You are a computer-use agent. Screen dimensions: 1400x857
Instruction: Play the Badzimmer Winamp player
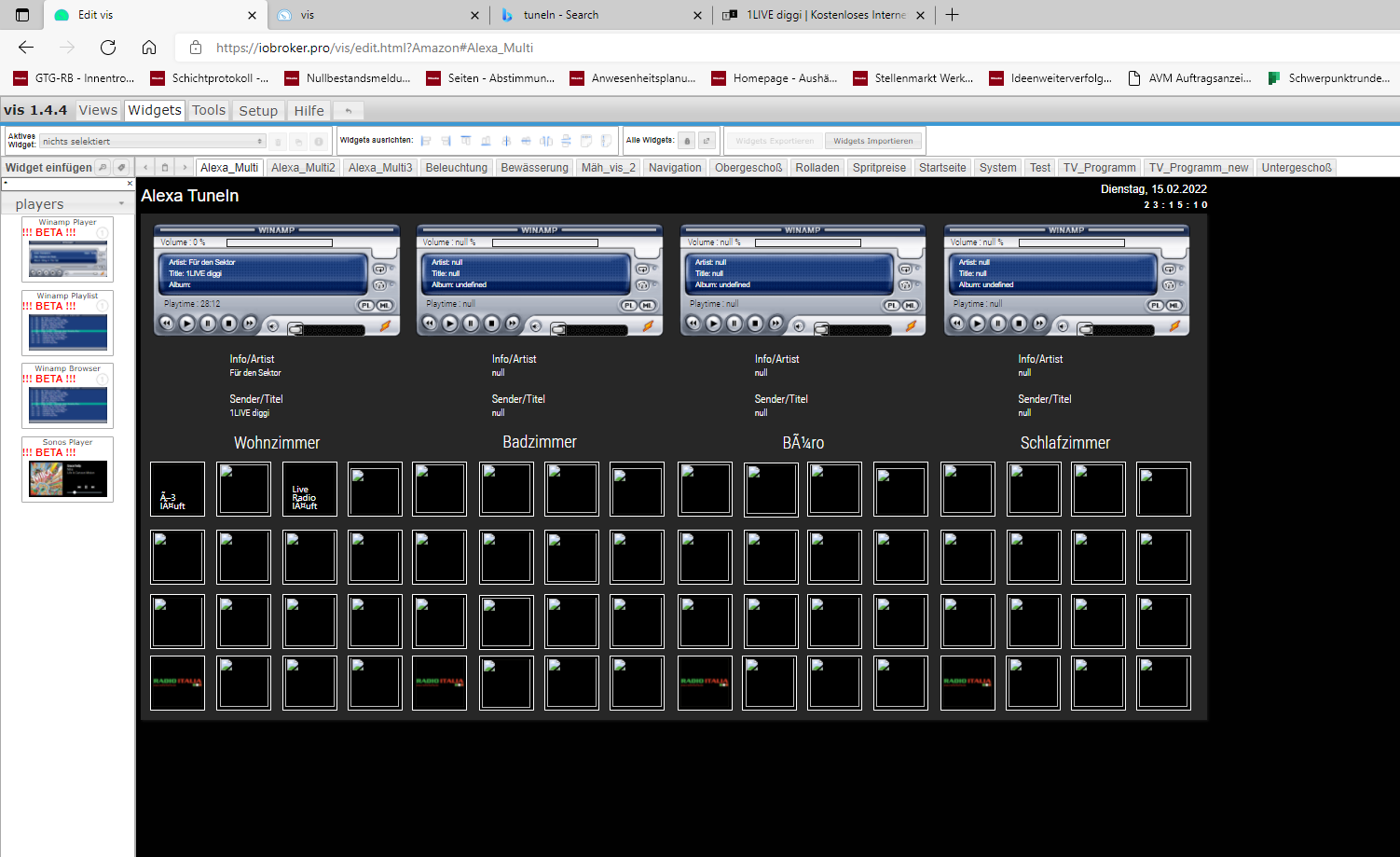(x=450, y=324)
